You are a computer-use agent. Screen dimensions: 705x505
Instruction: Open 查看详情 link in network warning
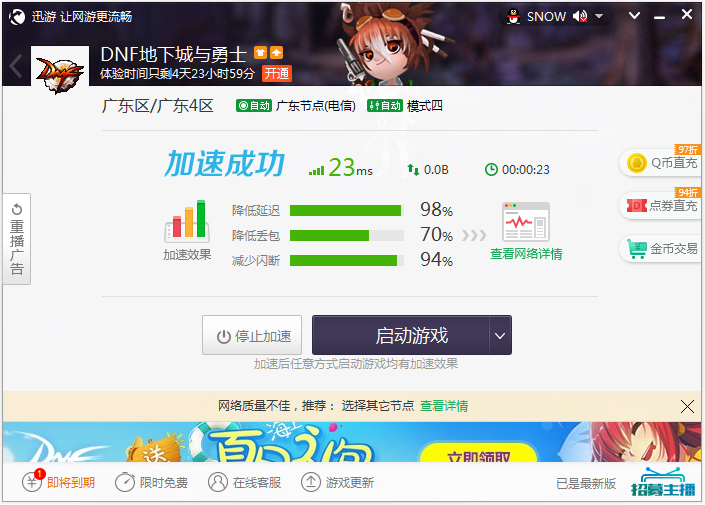point(444,406)
